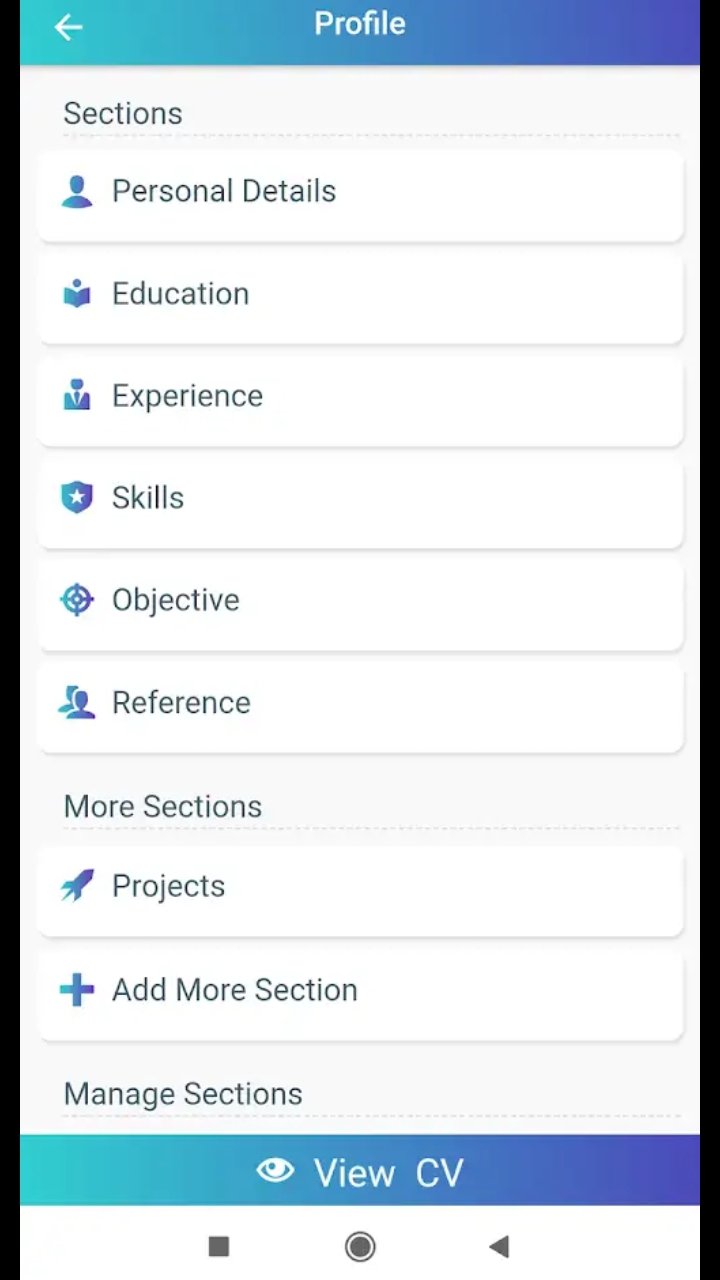The width and height of the screenshot is (720, 1280).
Task: Open the Education section
Action: click(360, 294)
